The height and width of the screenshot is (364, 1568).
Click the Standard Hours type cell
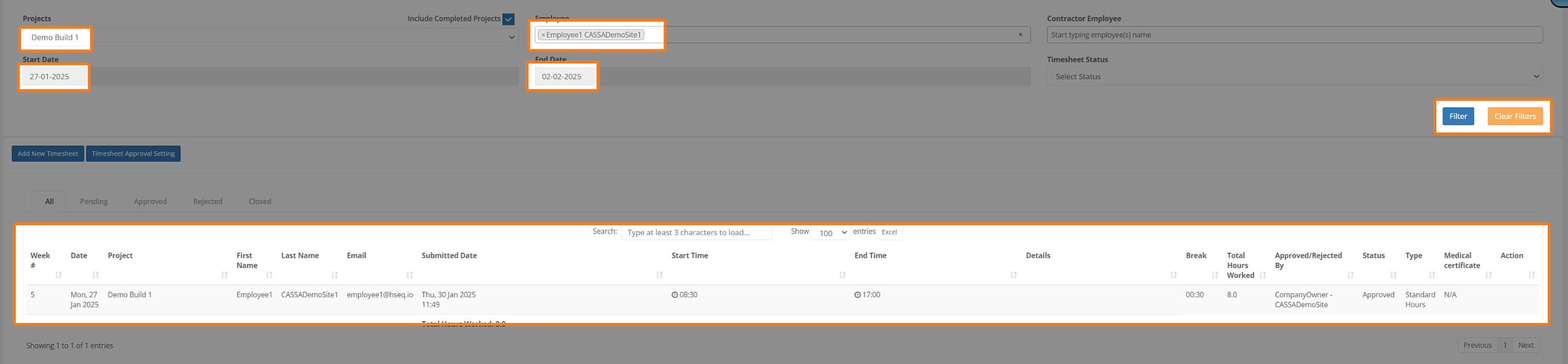tap(1420, 300)
